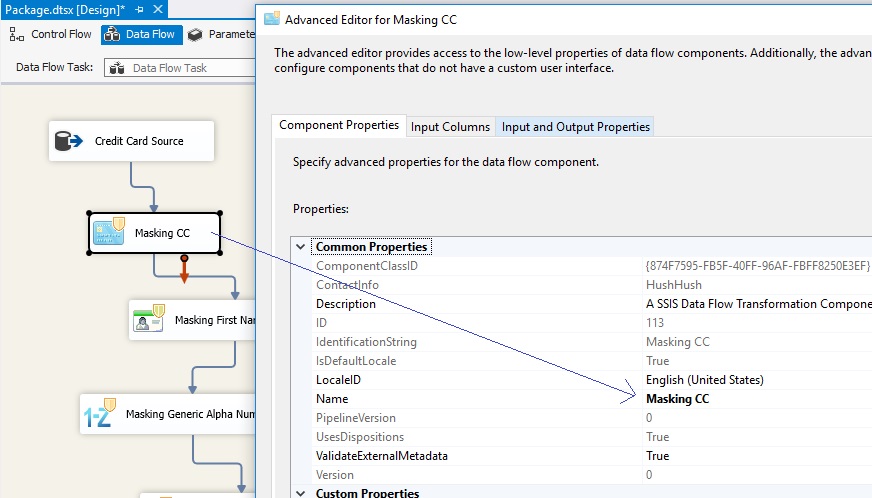Click the Name property value field
Screen dimensions: 872x498
tap(757, 399)
